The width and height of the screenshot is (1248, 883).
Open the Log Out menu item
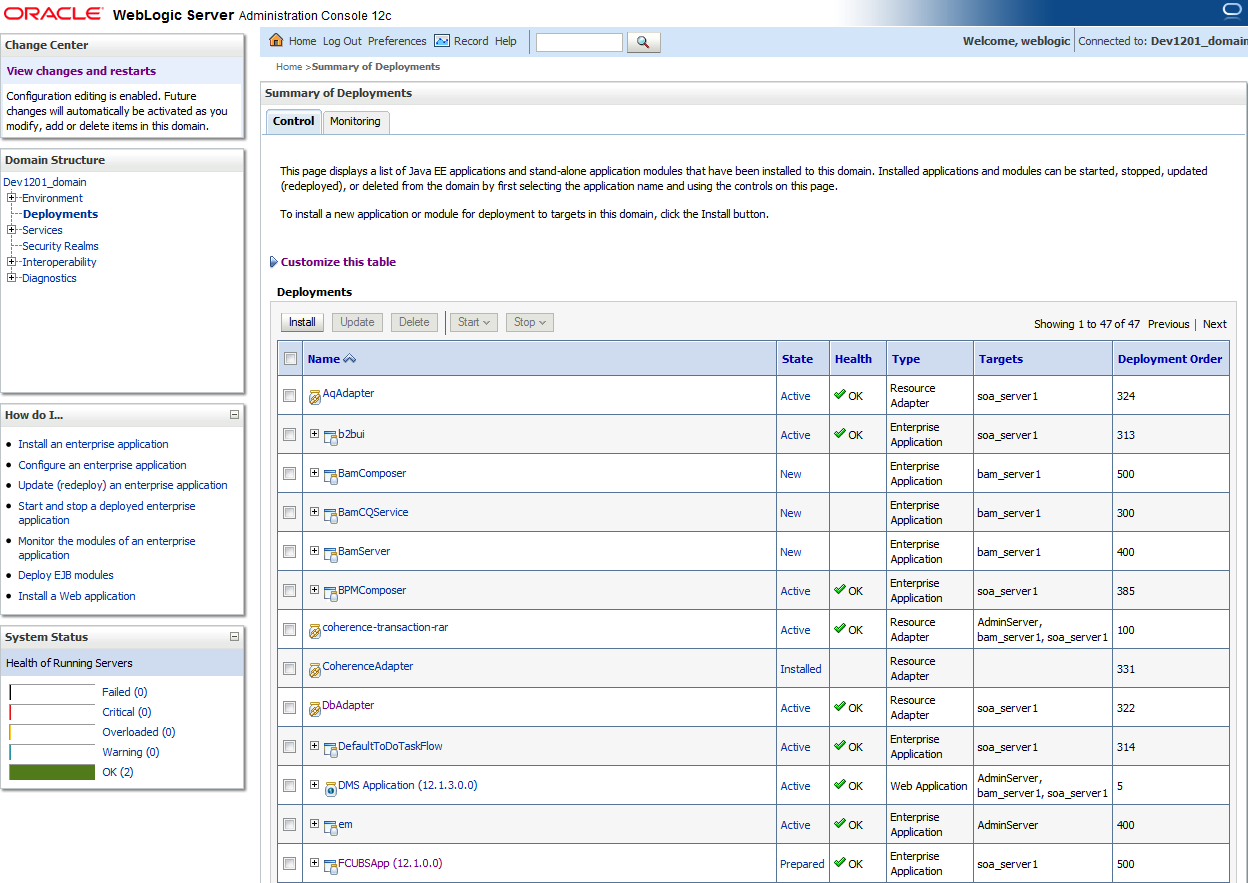point(342,41)
